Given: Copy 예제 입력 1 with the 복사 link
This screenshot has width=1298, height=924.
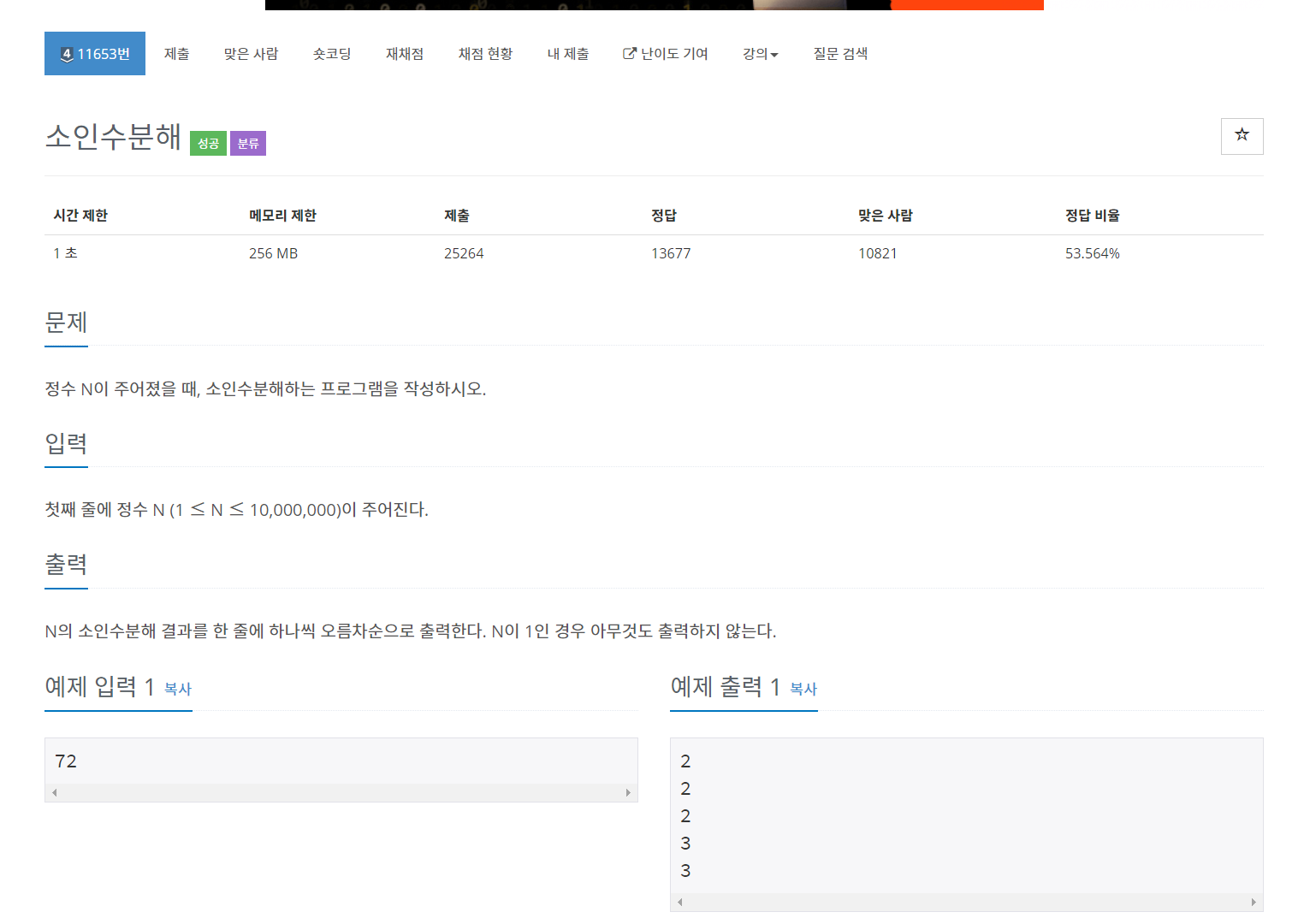Looking at the screenshot, I should (178, 689).
